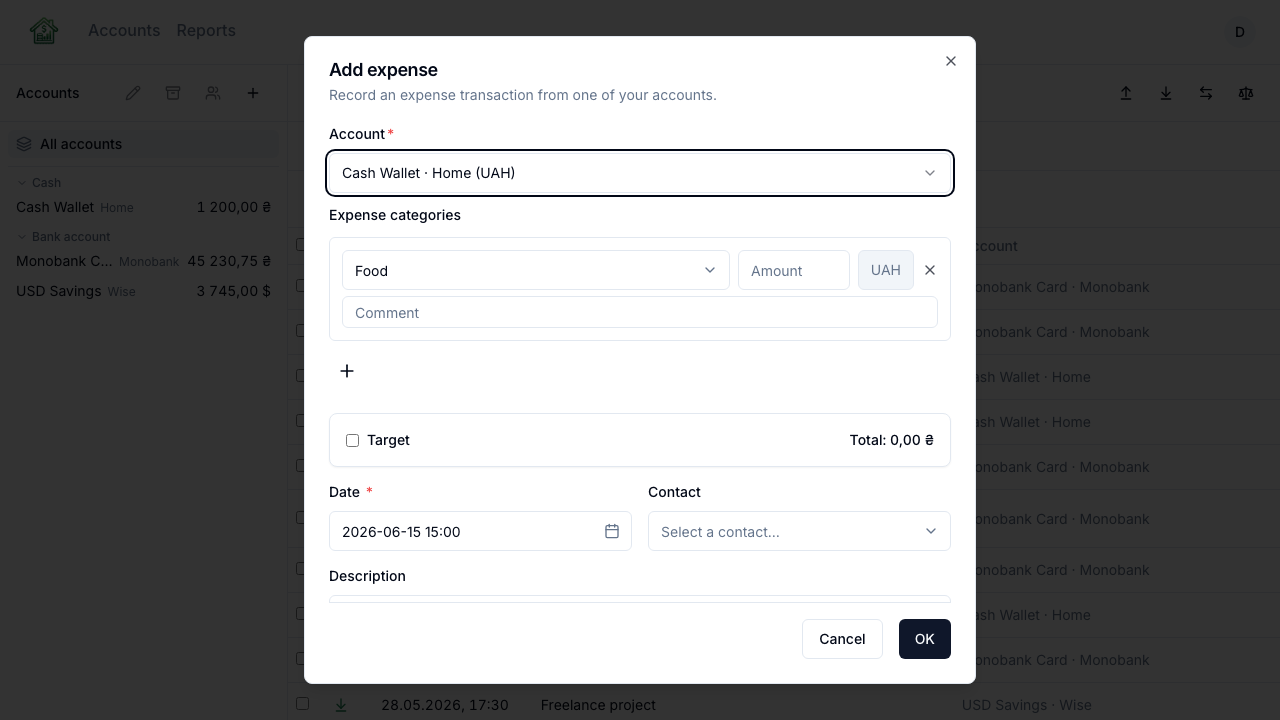The width and height of the screenshot is (1280, 720).
Task: Click the plus icon to add account
Action: pos(253,93)
